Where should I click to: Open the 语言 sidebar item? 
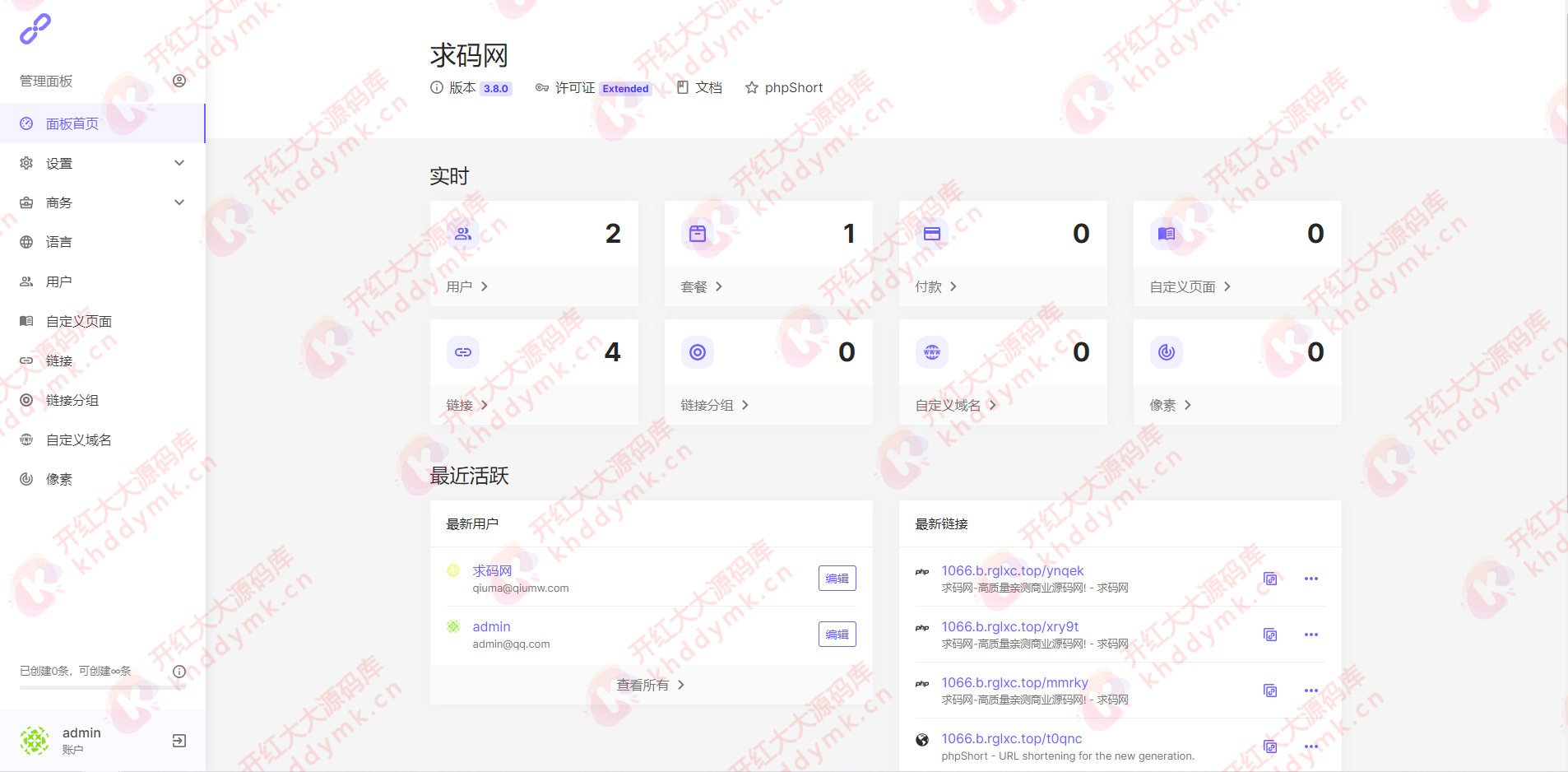point(102,242)
